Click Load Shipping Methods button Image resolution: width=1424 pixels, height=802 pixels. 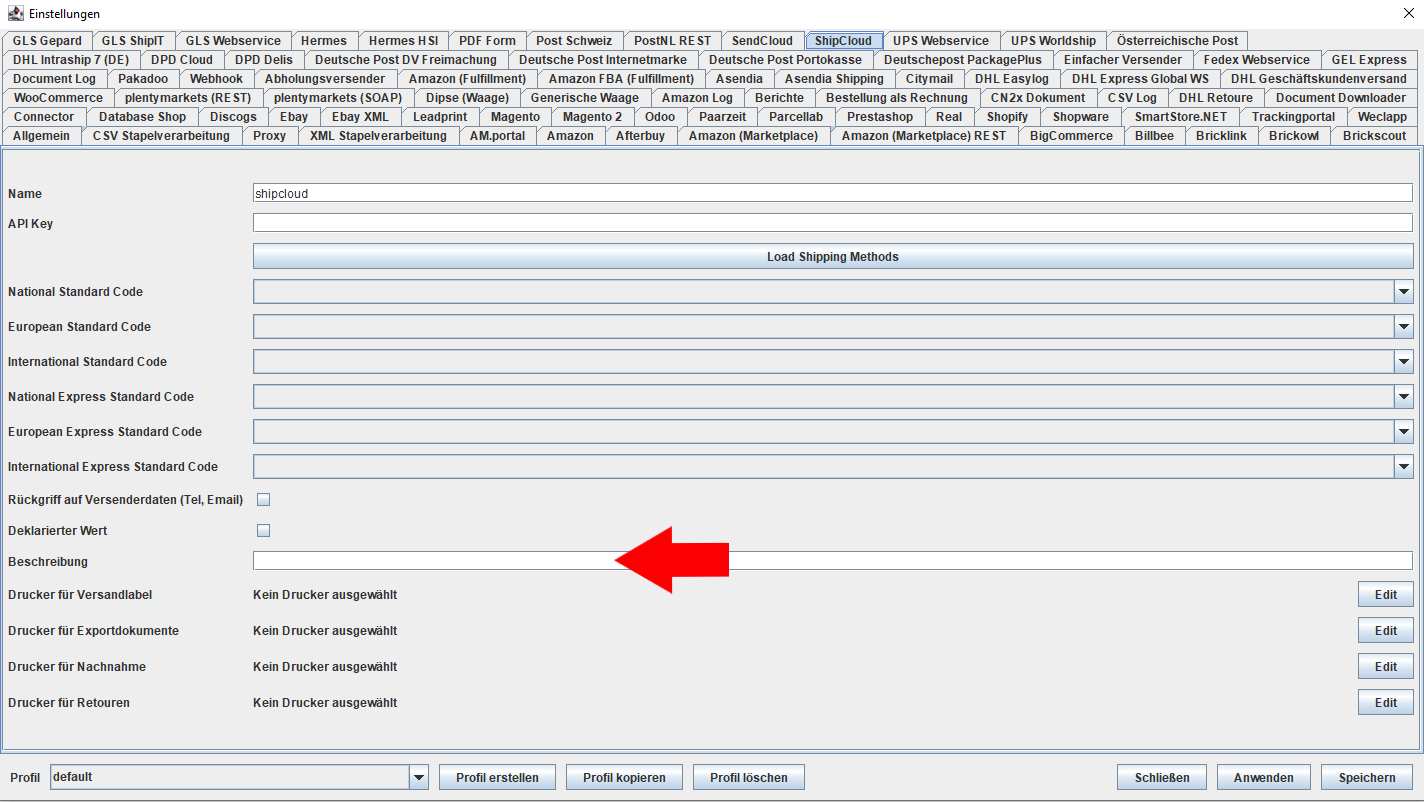833,257
